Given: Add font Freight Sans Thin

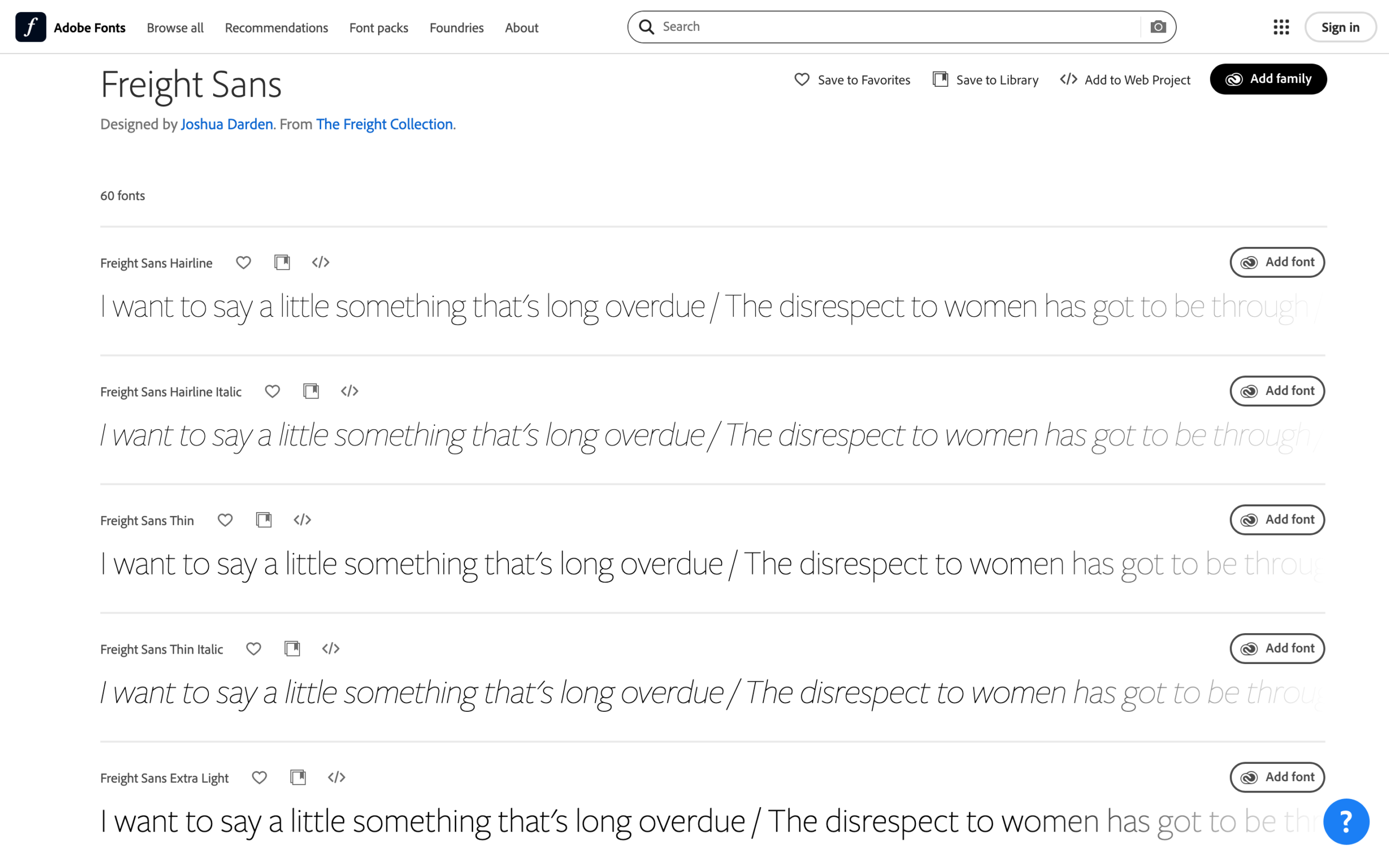Looking at the screenshot, I should tap(1277, 520).
